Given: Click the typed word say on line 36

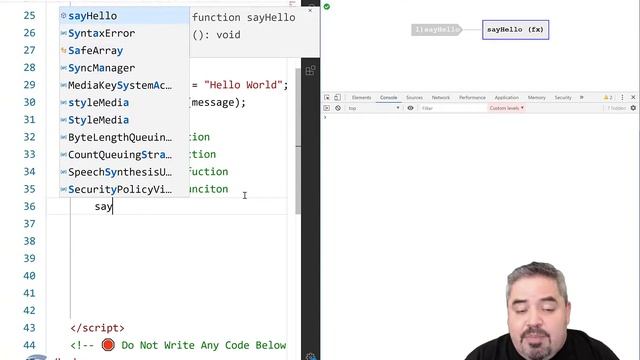Looking at the screenshot, I should pyautogui.click(x=103, y=207).
